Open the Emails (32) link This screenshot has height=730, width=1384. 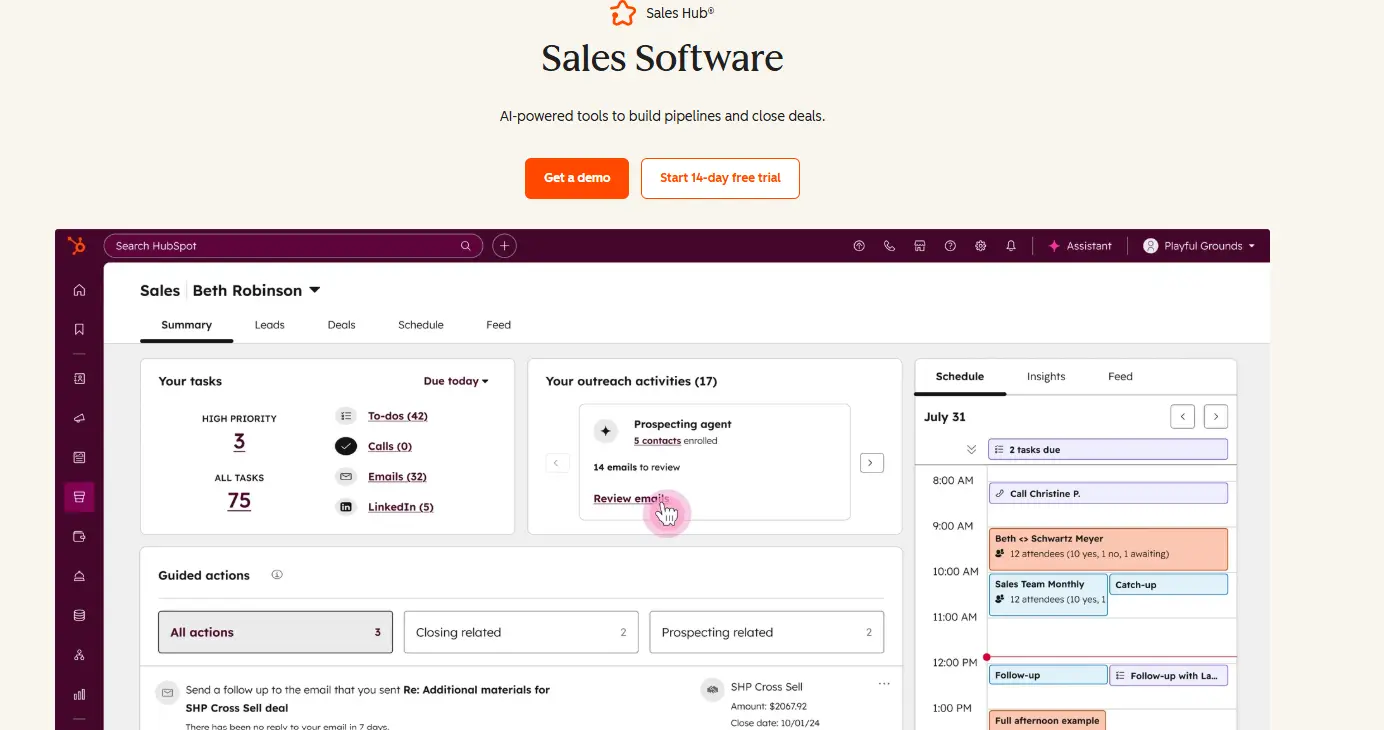point(397,477)
